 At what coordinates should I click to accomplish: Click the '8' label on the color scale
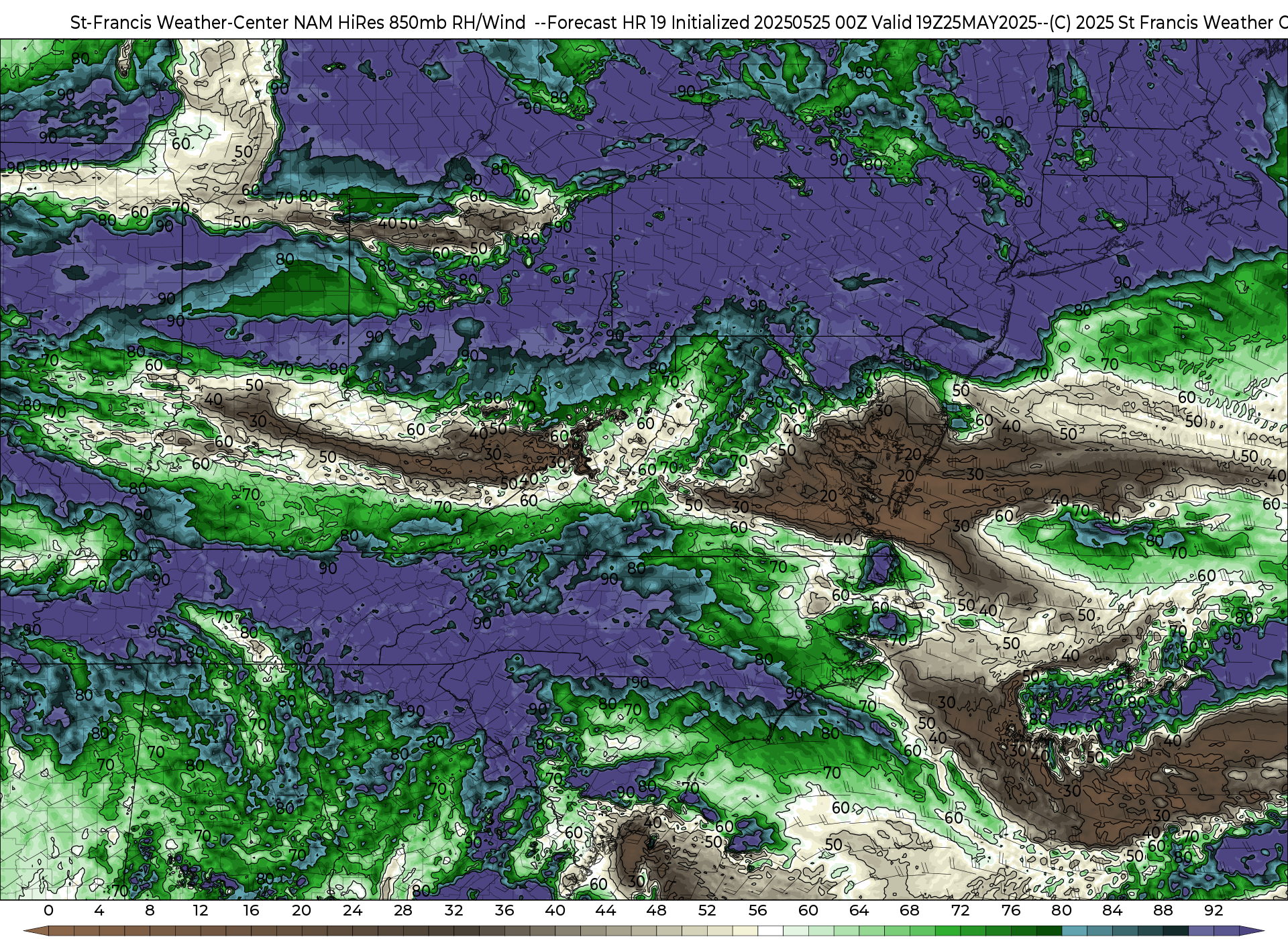[150, 910]
